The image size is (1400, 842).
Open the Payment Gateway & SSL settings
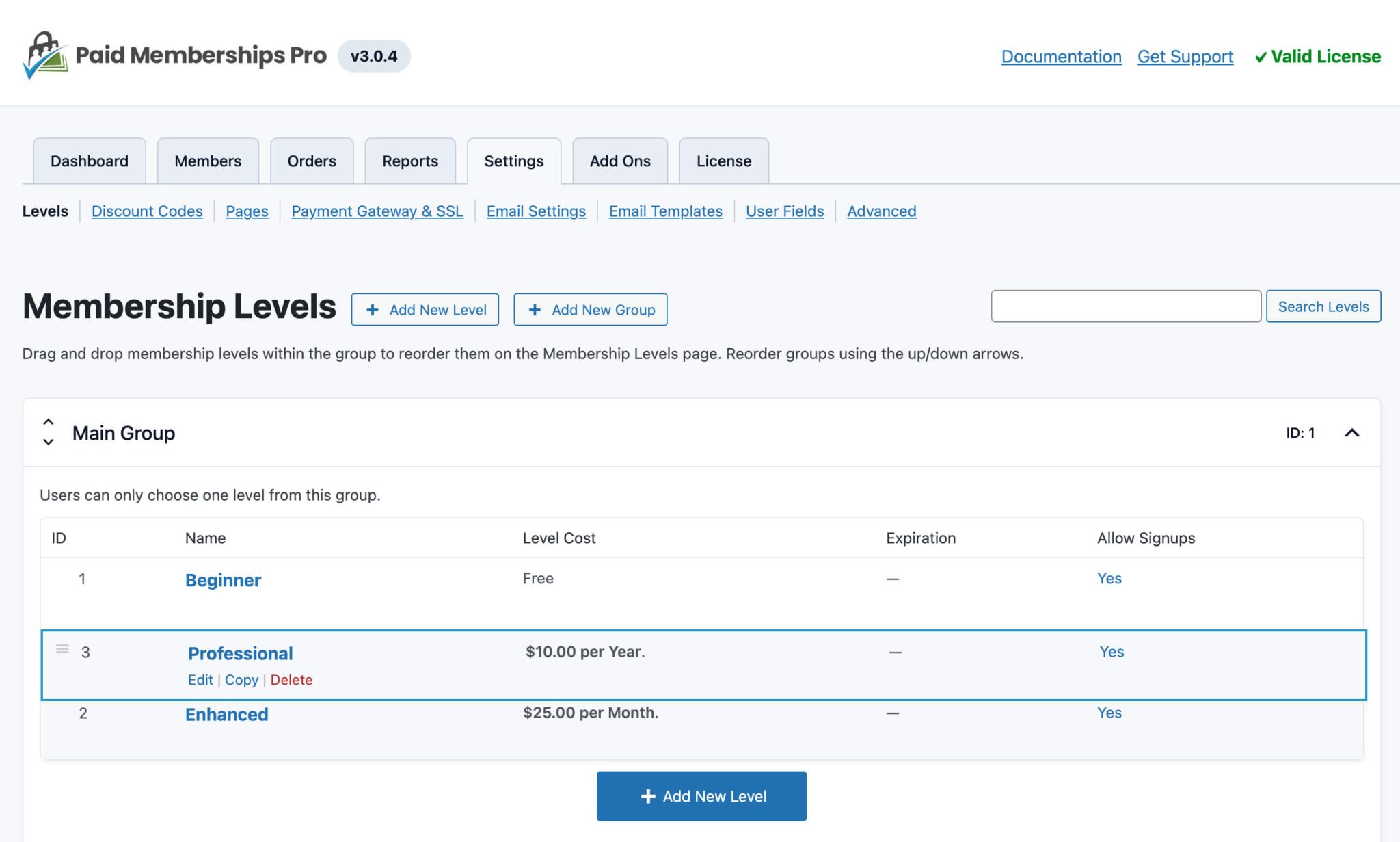tap(377, 211)
